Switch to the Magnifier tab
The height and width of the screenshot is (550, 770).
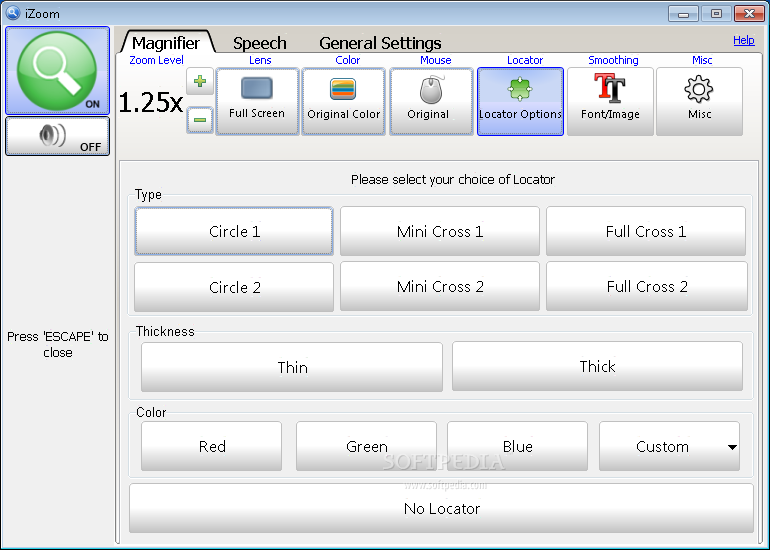(166, 43)
